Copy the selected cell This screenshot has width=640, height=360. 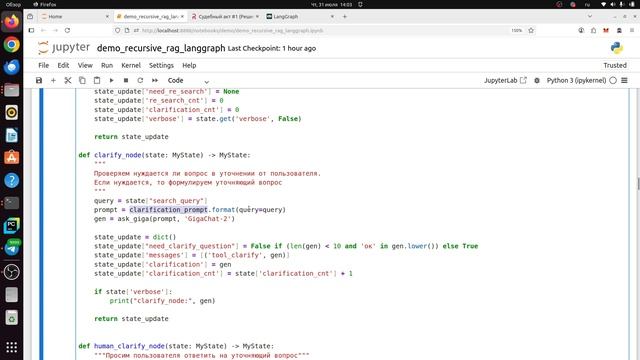(82, 80)
